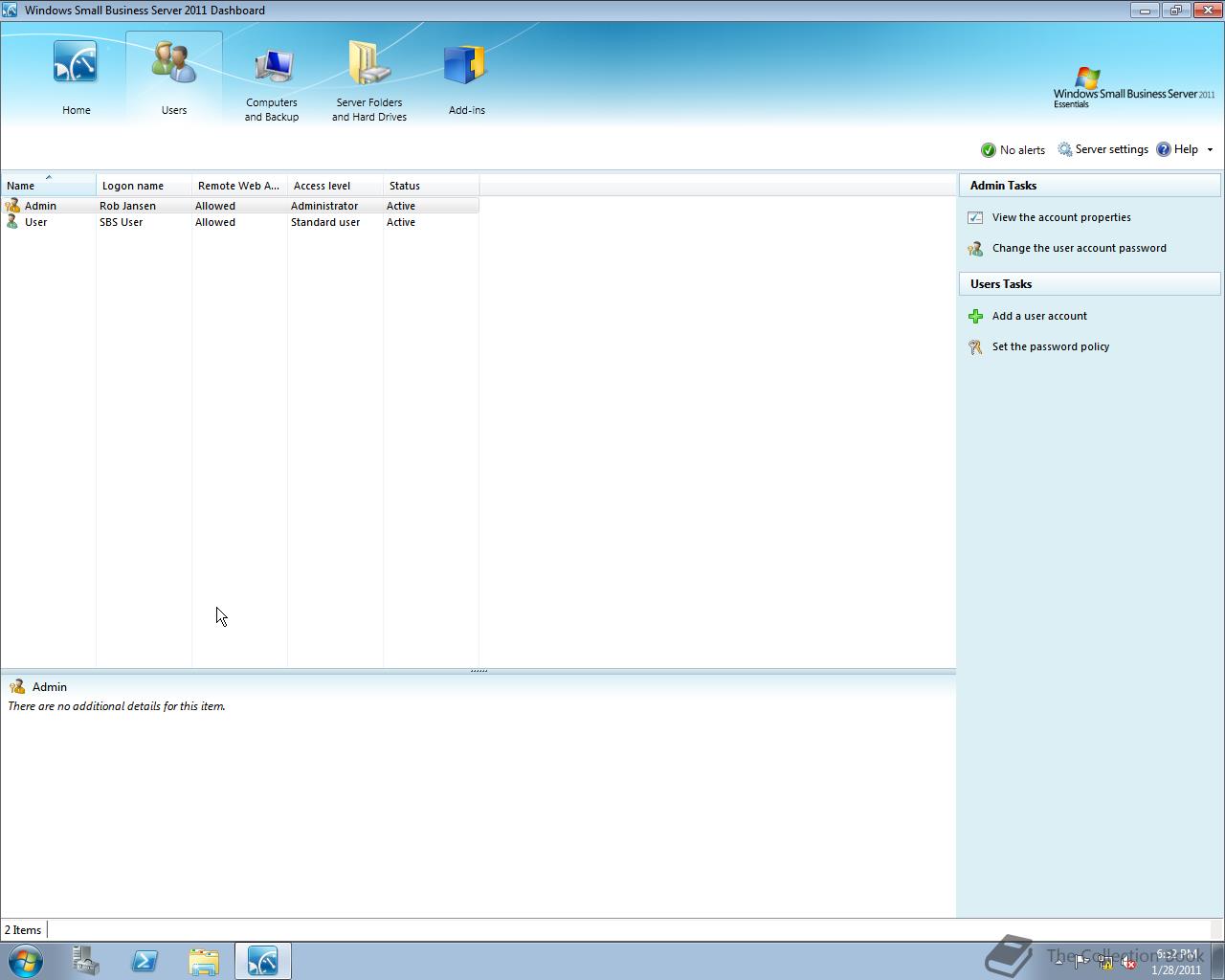The image size is (1225, 980).
Task: Click the green No alerts checkmark icon
Action: click(x=989, y=150)
